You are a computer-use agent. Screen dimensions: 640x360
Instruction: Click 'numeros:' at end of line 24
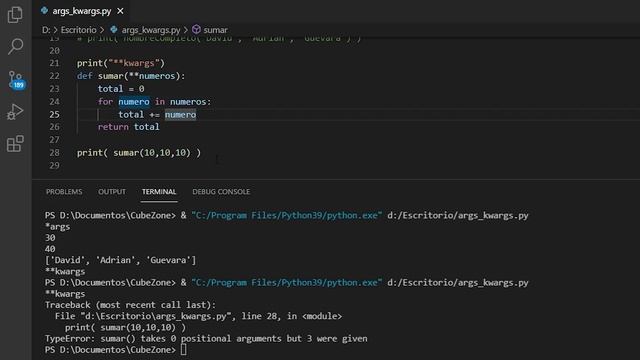pyautogui.click(x=191, y=102)
